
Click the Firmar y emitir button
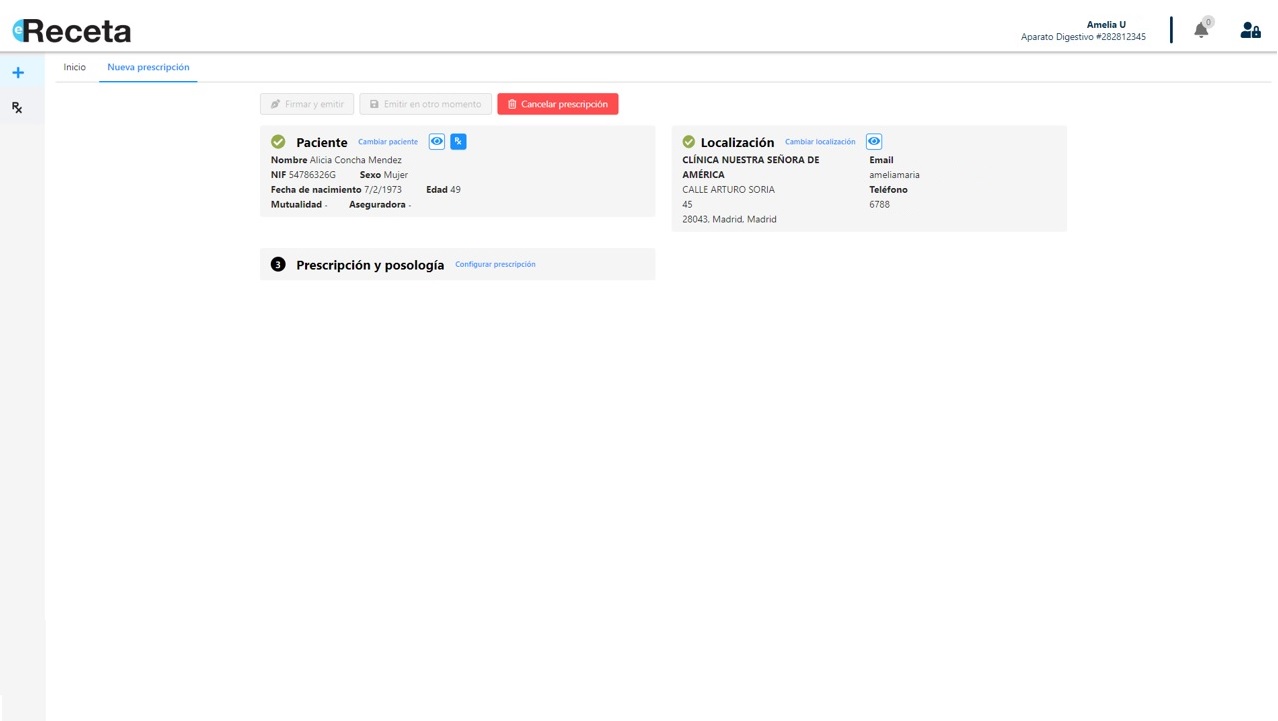click(x=307, y=104)
